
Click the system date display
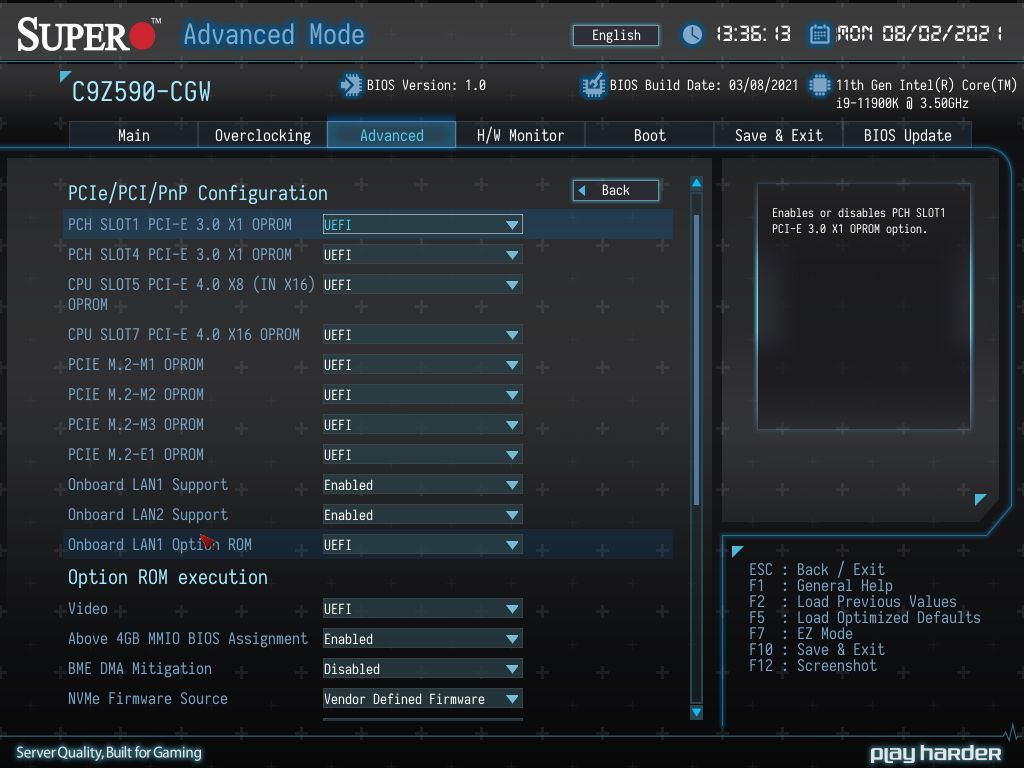[x=920, y=34]
